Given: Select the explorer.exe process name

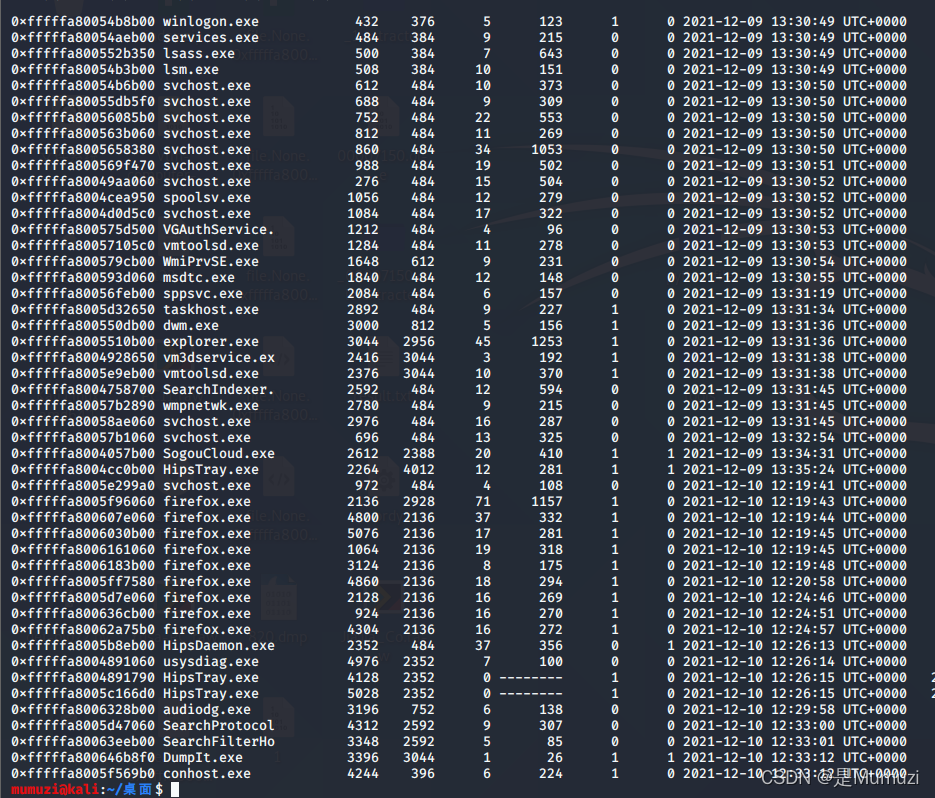Looking at the screenshot, I should click(x=210, y=342).
